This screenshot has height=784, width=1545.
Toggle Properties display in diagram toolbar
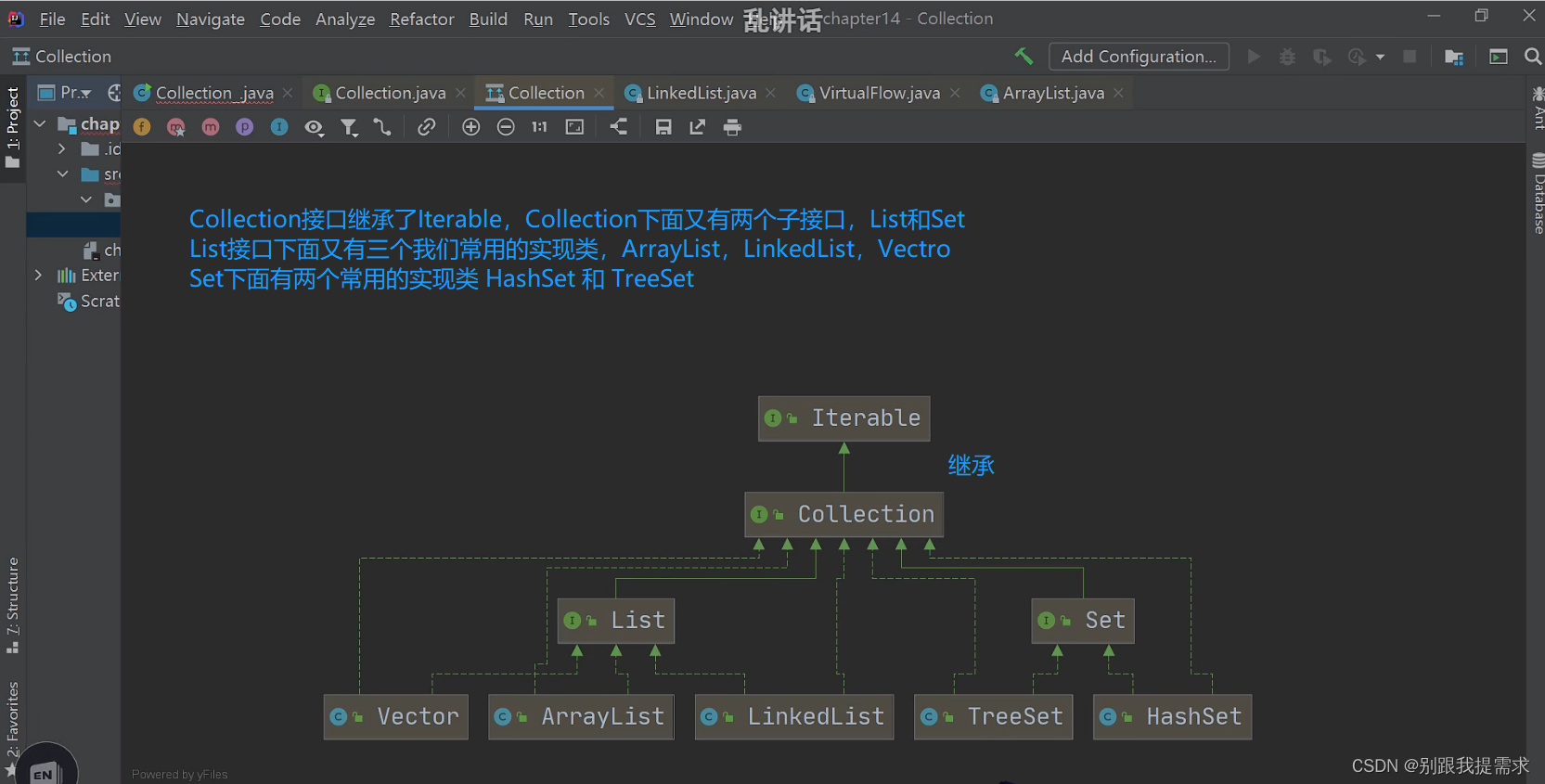pyautogui.click(x=245, y=127)
